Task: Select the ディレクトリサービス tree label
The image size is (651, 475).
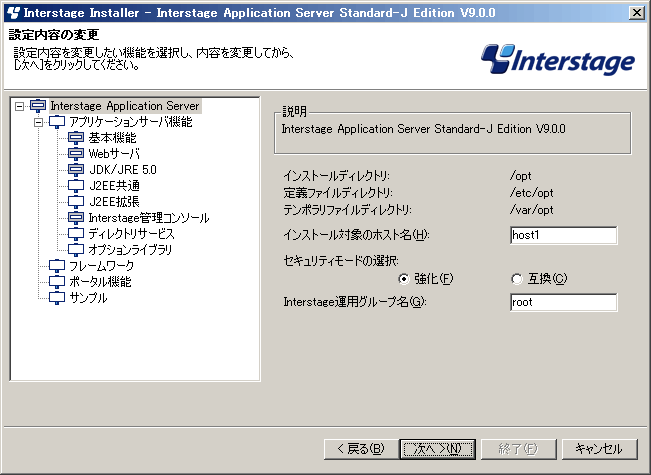Action: 131,234
